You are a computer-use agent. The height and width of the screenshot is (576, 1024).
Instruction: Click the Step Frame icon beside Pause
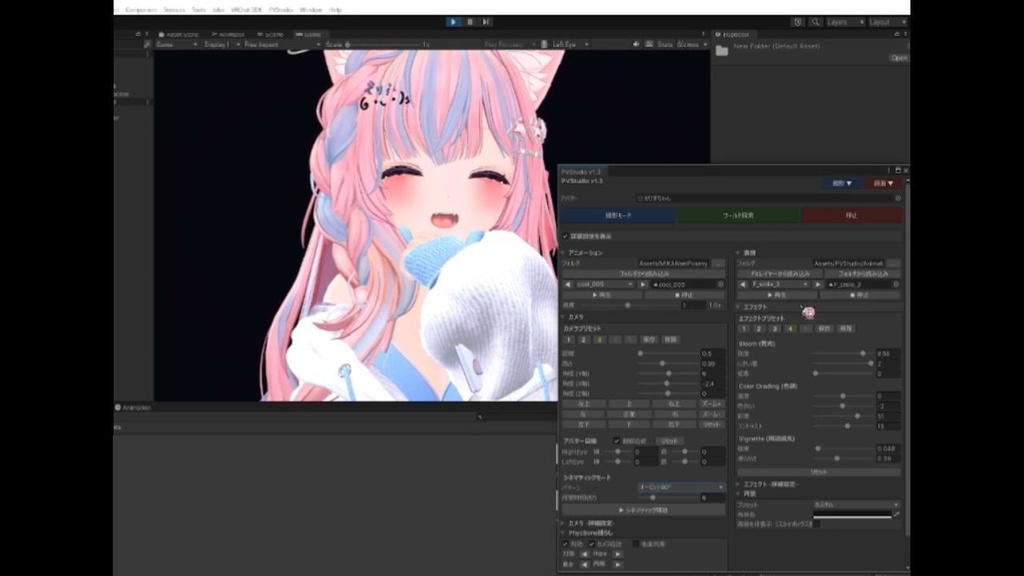click(x=485, y=21)
